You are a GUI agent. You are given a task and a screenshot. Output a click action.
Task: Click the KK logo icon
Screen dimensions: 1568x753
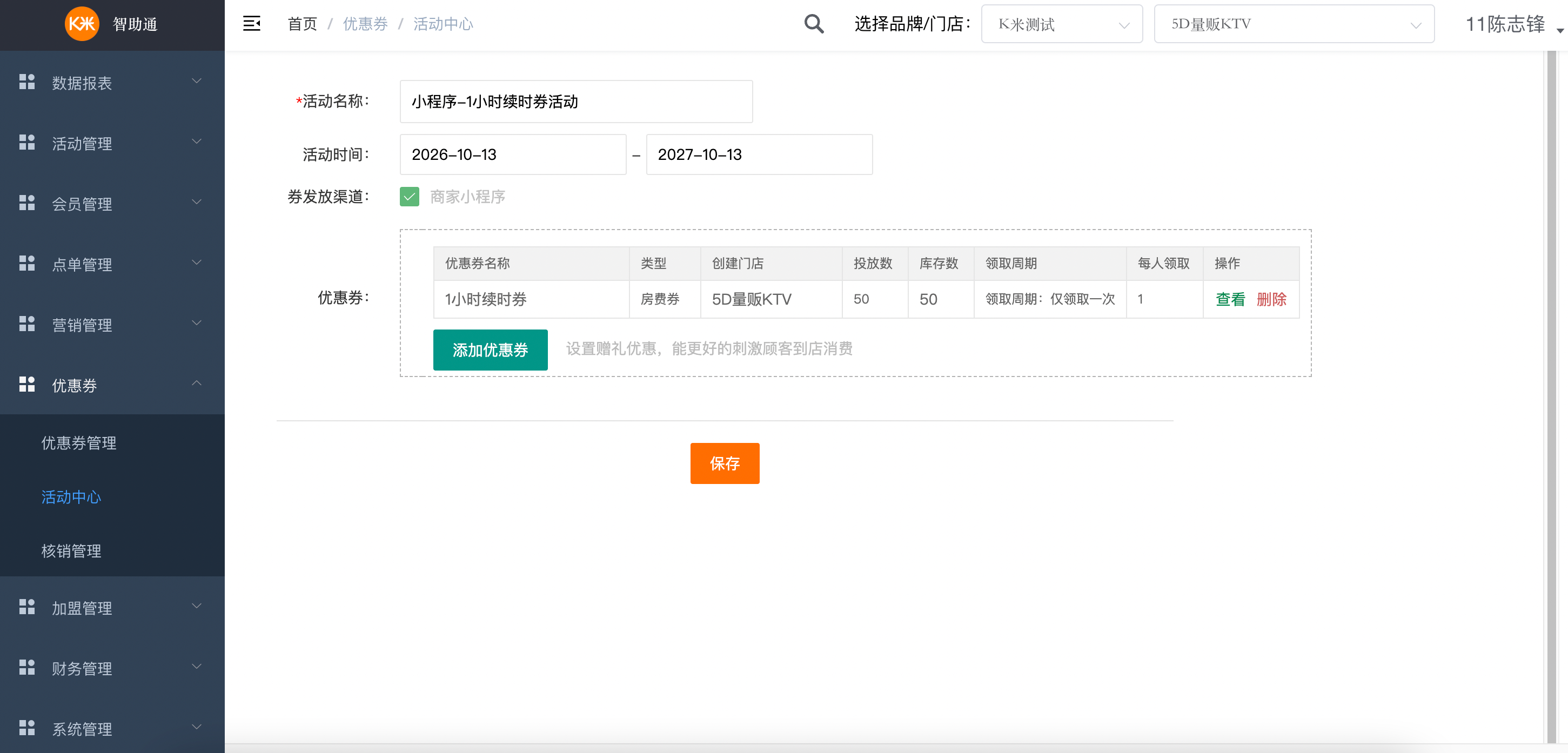click(82, 24)
